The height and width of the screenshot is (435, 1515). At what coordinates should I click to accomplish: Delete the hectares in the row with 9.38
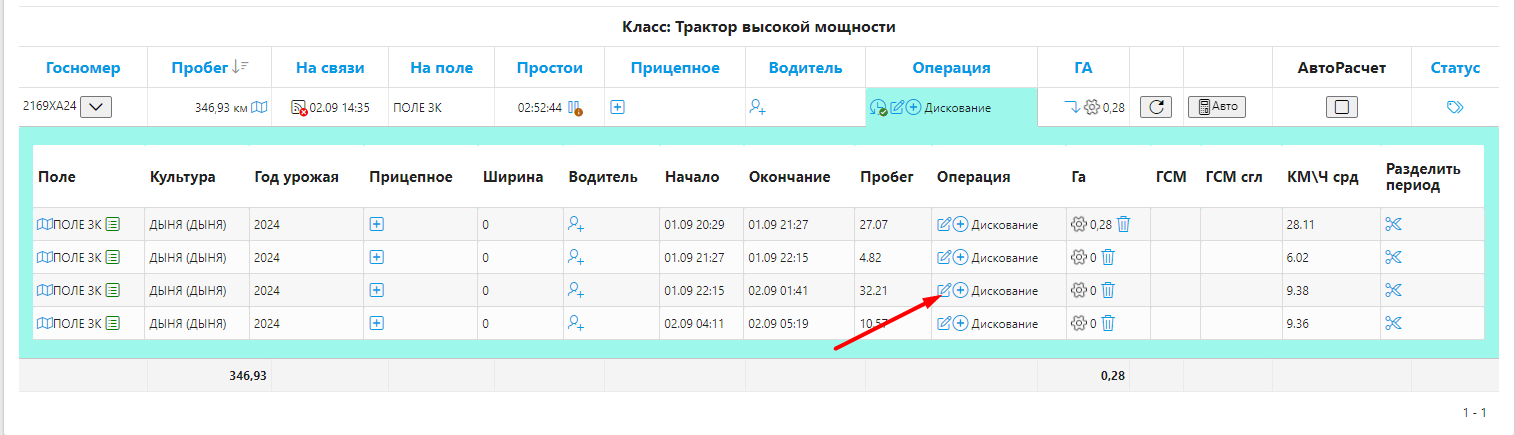[1108, 290]
